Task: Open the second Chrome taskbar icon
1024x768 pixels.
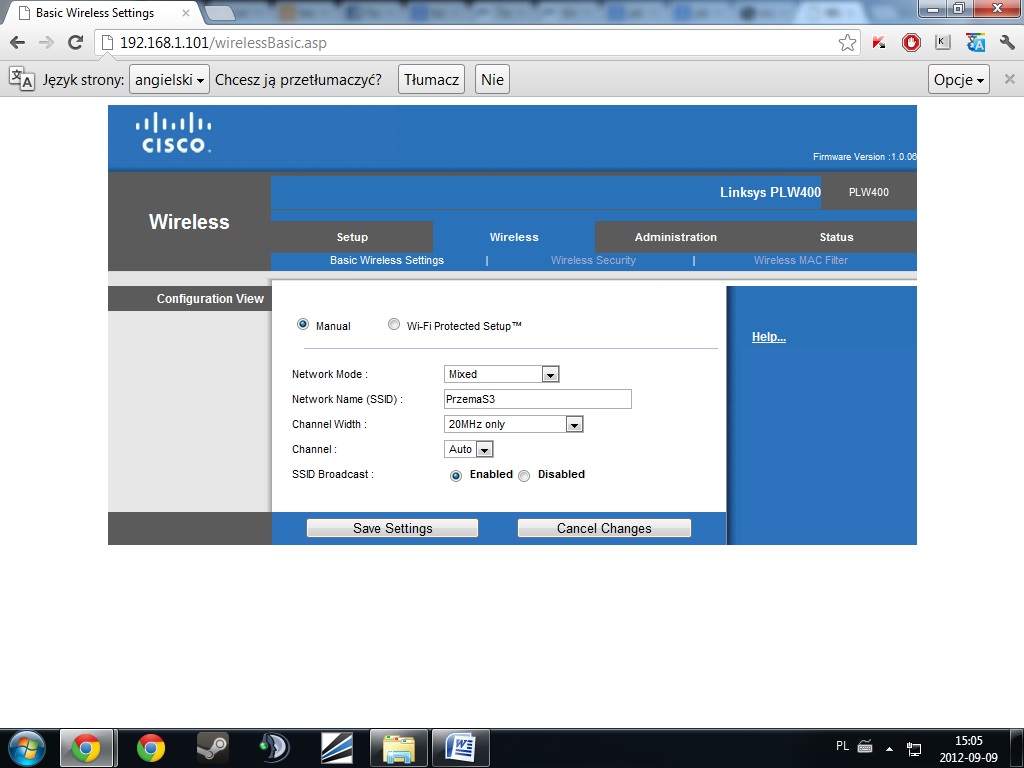Action: click(x=151, y=748)
